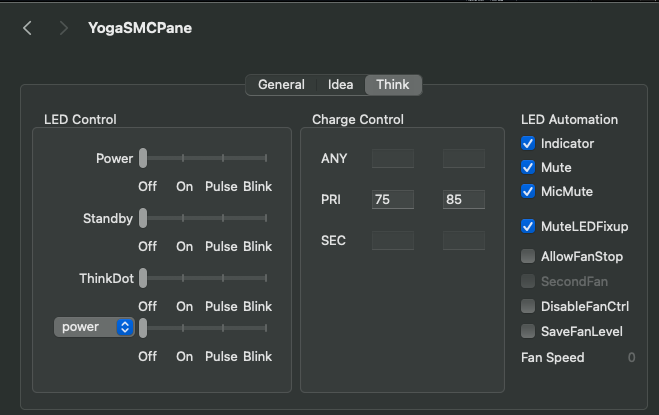Go back with the back arrow

tap(27, 28)
